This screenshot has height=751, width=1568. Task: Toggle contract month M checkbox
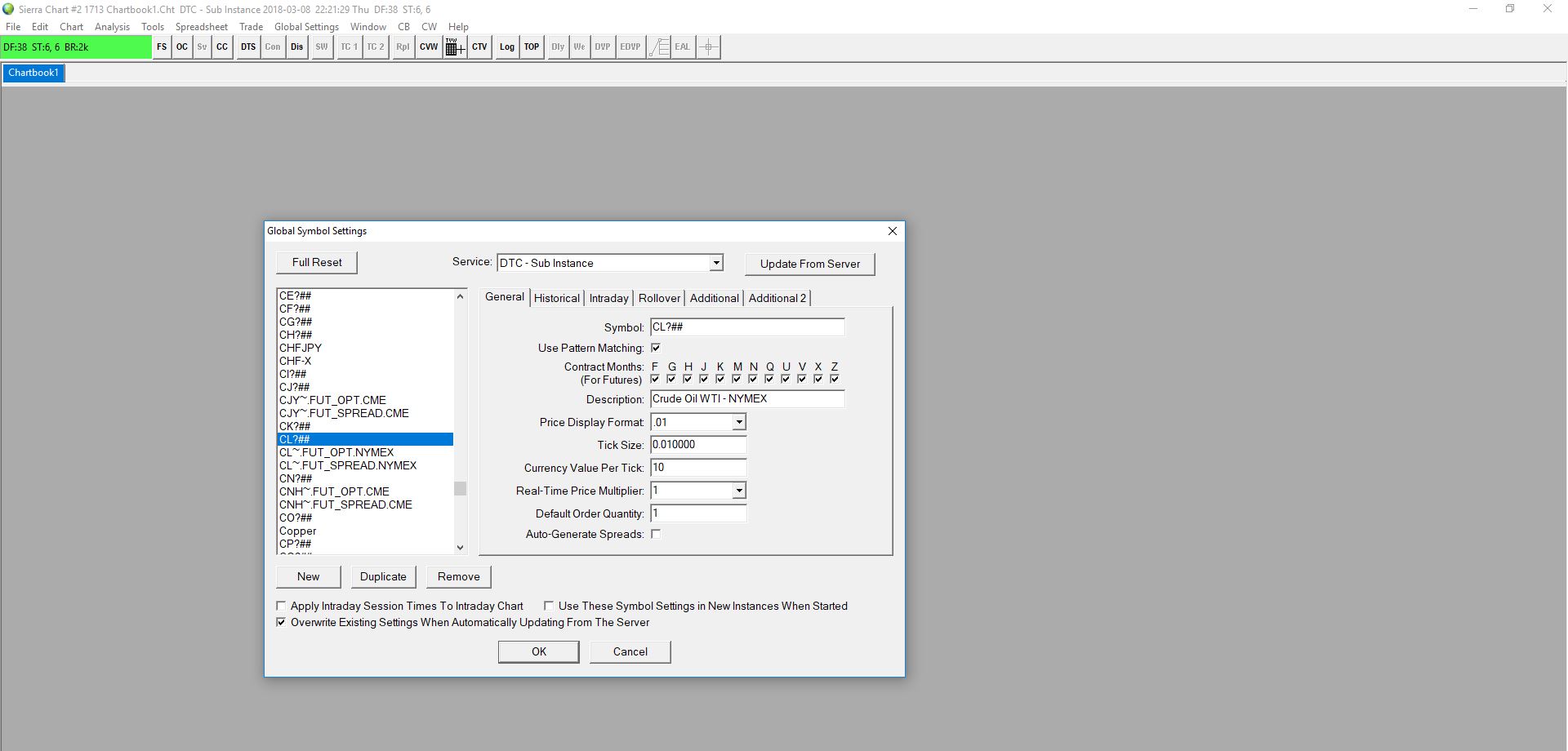click(737, 379)
